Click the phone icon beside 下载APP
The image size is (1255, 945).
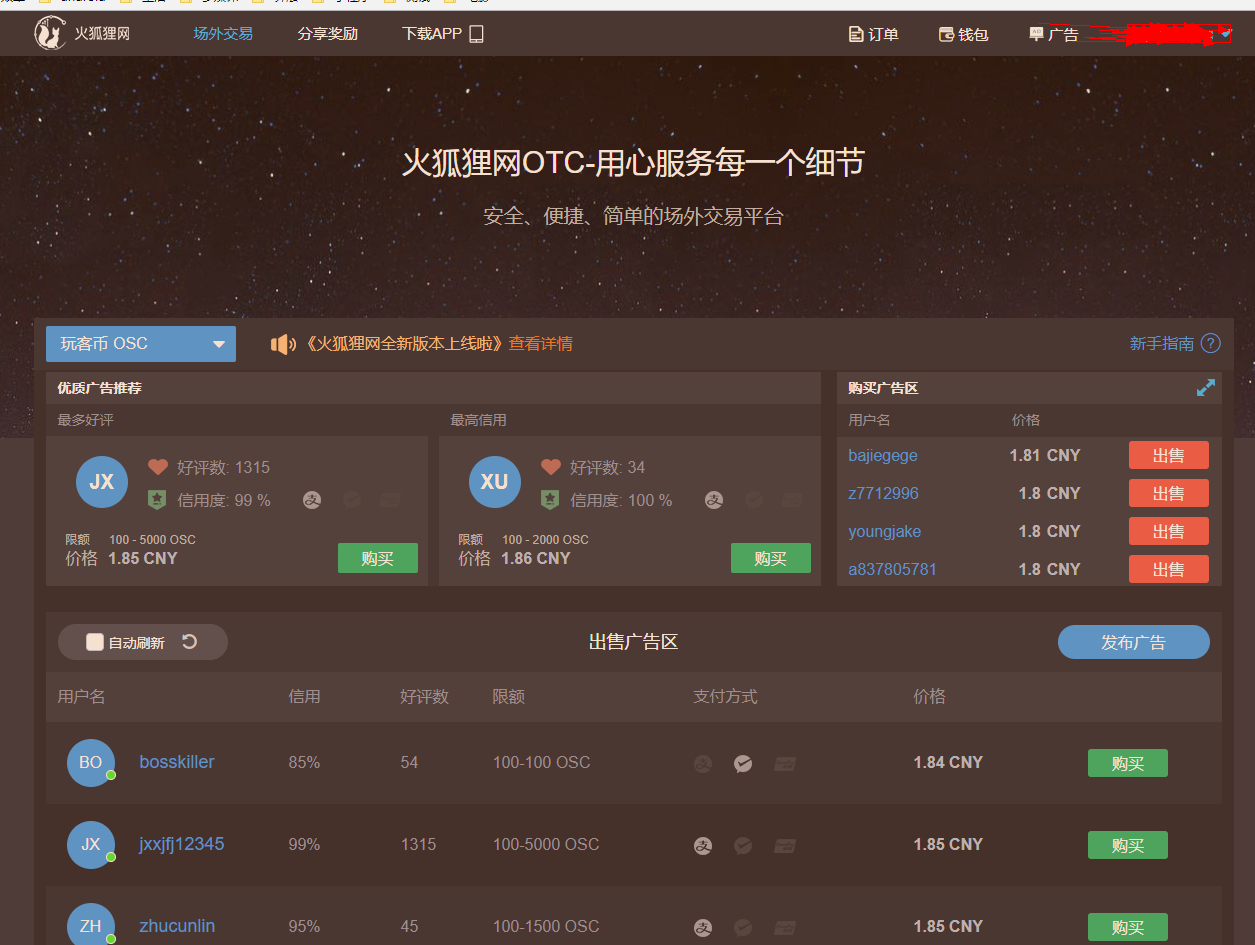coord(476,34)
